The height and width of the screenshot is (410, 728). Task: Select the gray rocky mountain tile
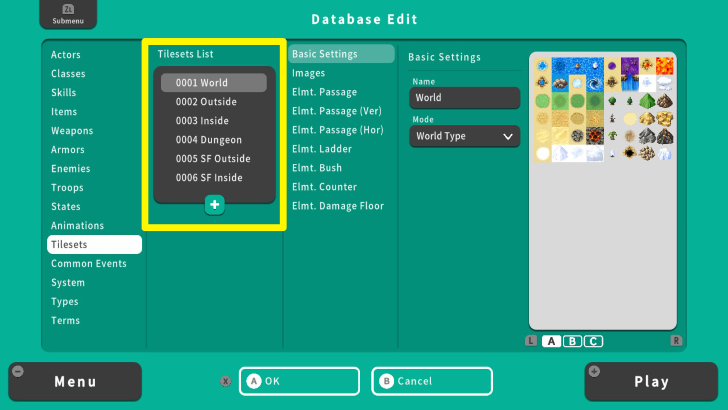coord(647,136)
